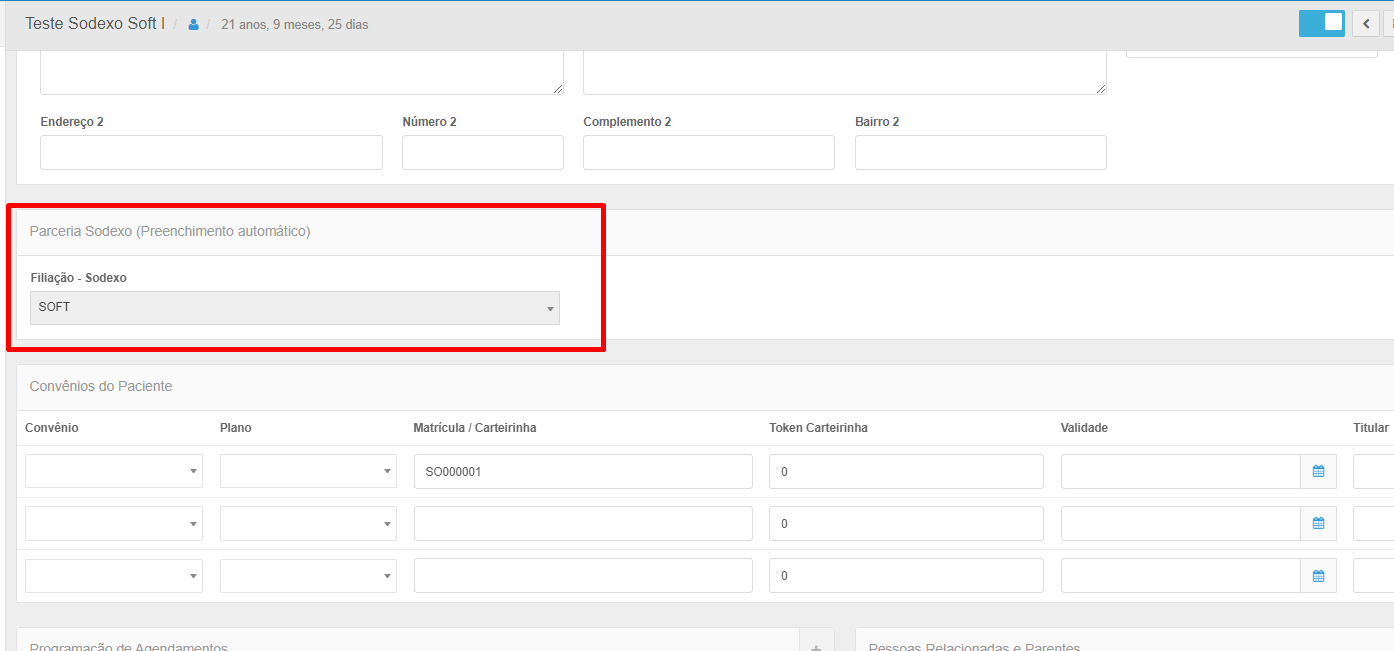1394x651 pixels.
Task: Focus the Bairro 2 input field
Action: tap(981, 152)
